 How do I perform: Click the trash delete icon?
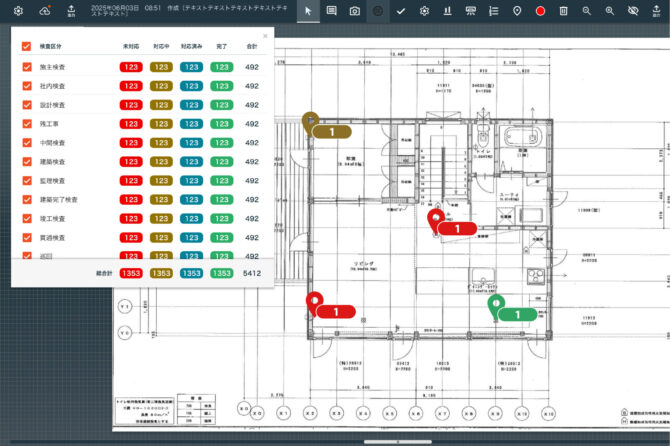[x=564, y=11]
